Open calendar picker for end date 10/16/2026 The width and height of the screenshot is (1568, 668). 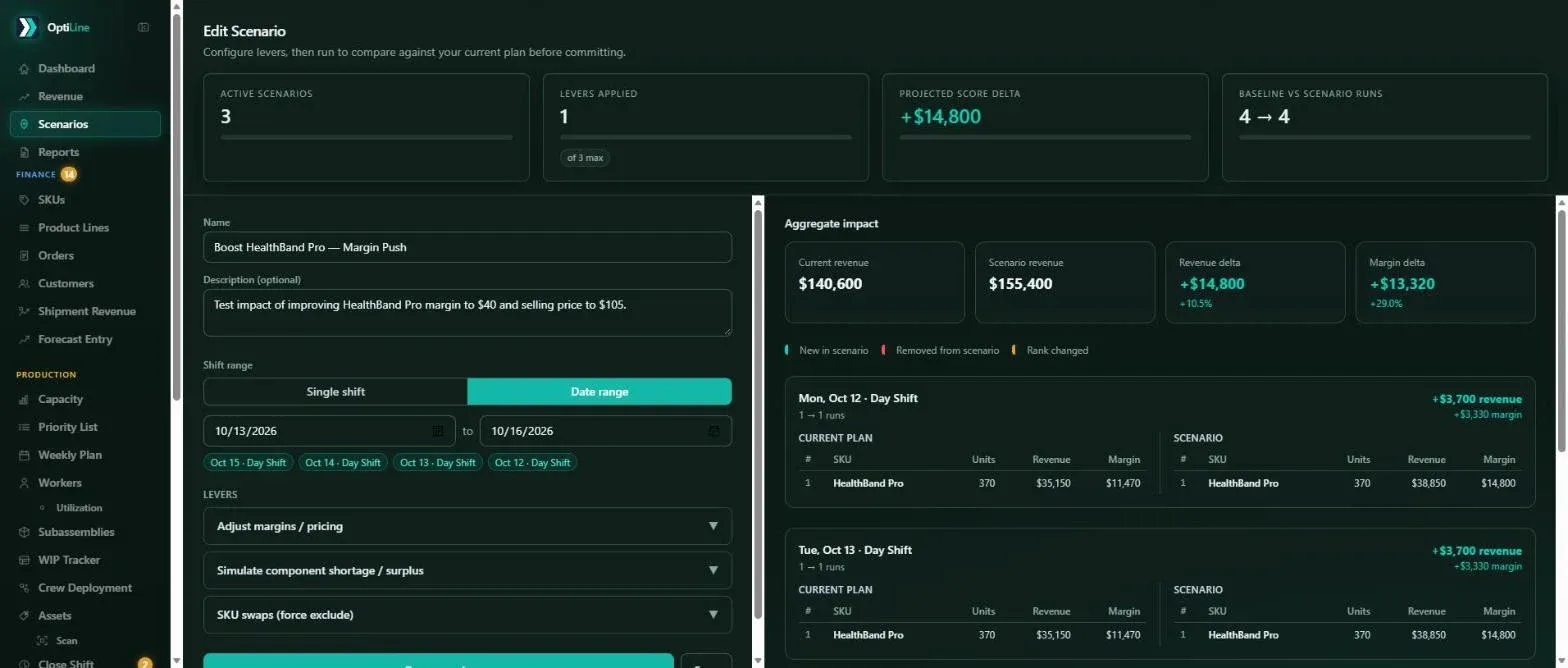coord(714,431)
